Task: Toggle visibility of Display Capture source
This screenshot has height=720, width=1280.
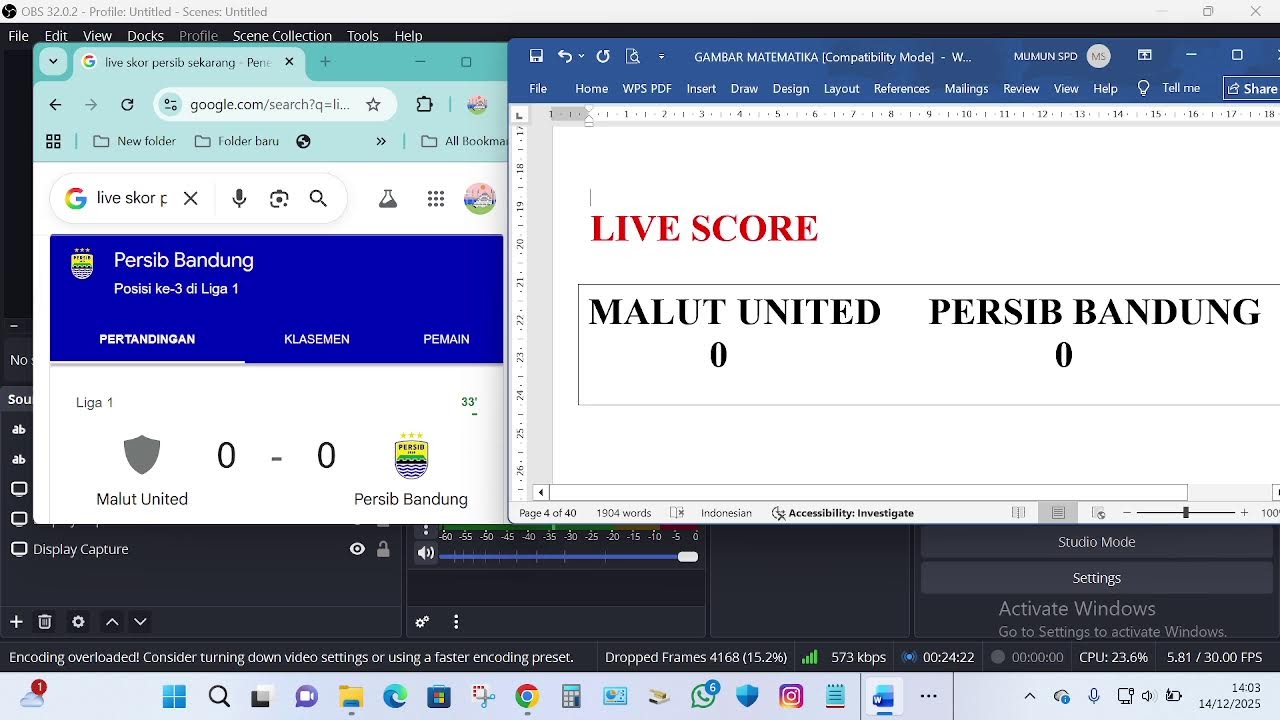Action: [357, 549]
